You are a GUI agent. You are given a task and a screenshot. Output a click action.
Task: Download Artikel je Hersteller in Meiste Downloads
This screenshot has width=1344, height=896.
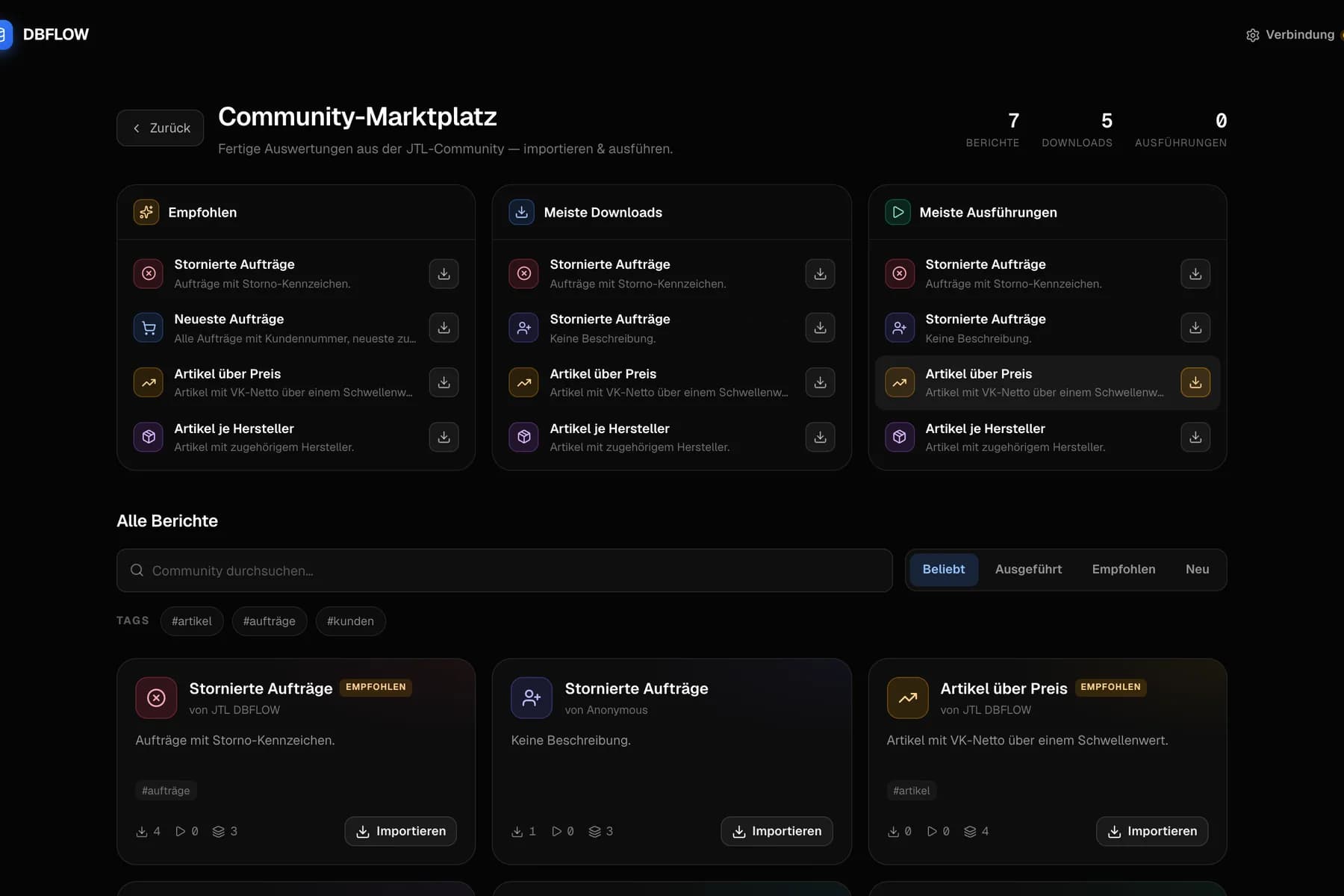tap(820, 438)
